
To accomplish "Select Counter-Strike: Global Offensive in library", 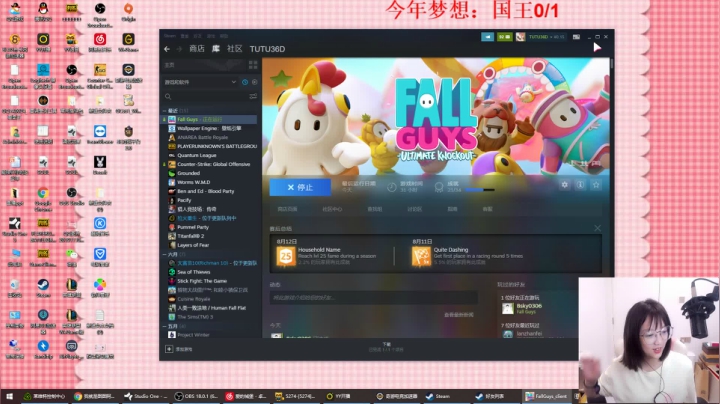I will point(209,164).
